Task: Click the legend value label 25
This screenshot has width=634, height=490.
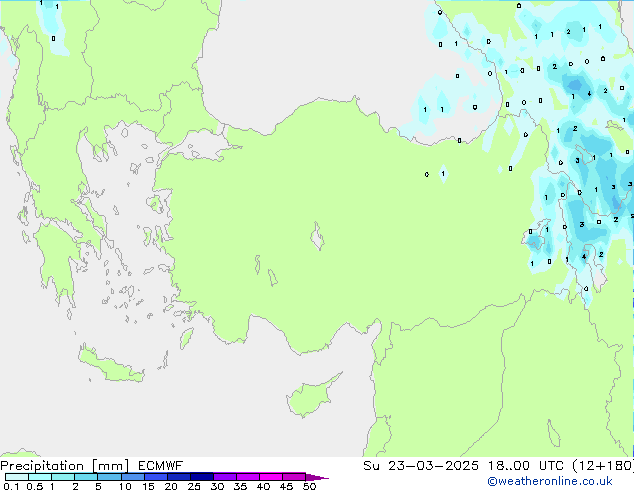Action: [x=194, y=486]
